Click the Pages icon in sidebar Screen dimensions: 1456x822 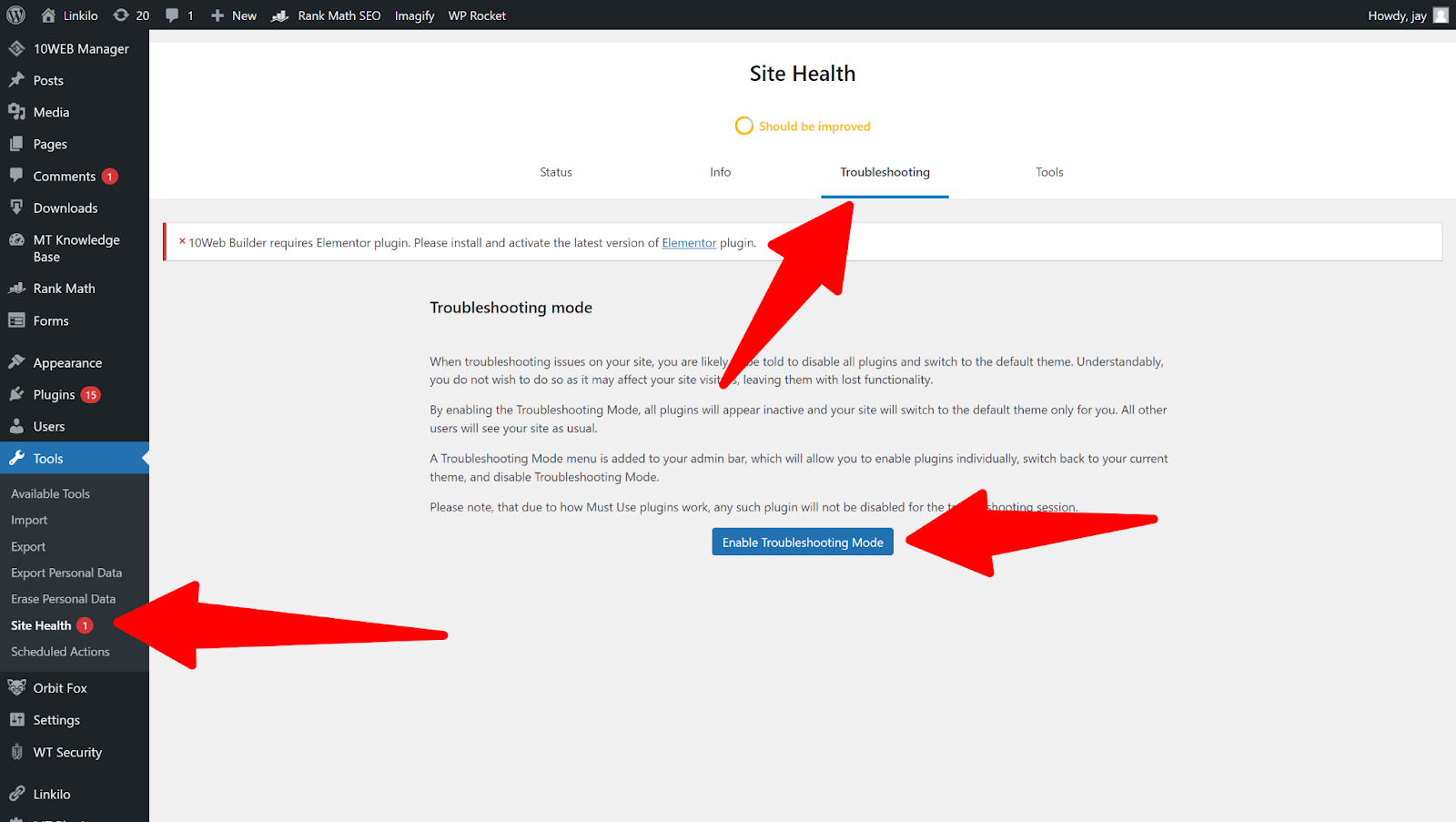pyautogui.click(x=16, y=144)
